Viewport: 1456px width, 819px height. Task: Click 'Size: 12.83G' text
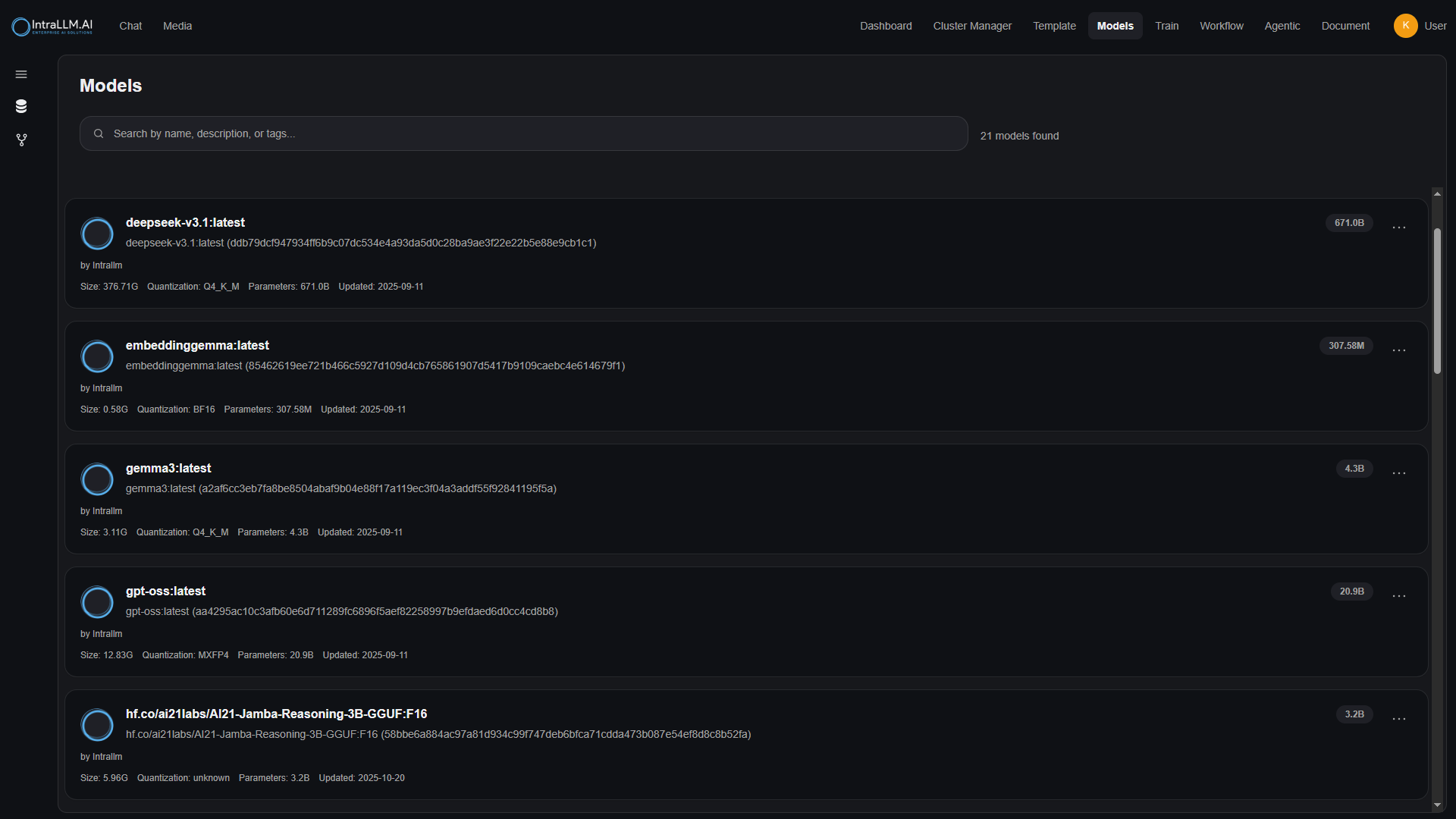coord(106,655)
